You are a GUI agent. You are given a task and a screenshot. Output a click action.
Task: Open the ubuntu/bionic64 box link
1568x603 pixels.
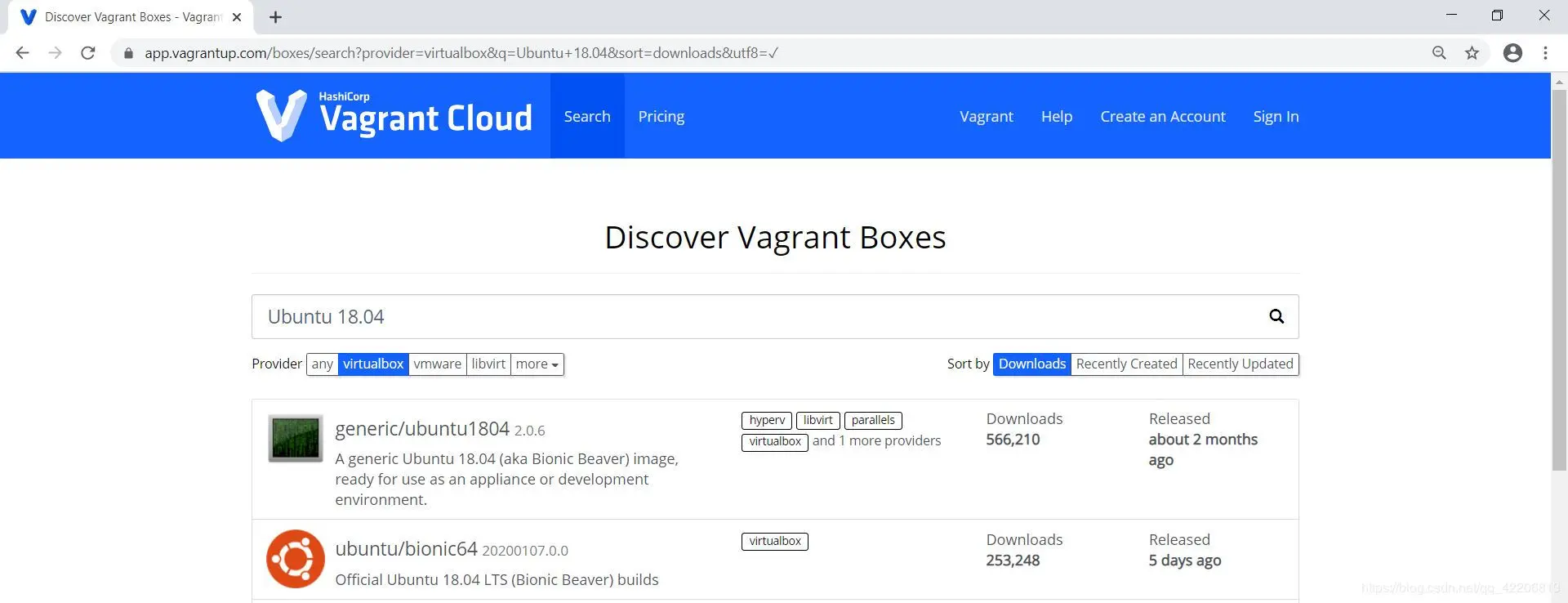406,549
